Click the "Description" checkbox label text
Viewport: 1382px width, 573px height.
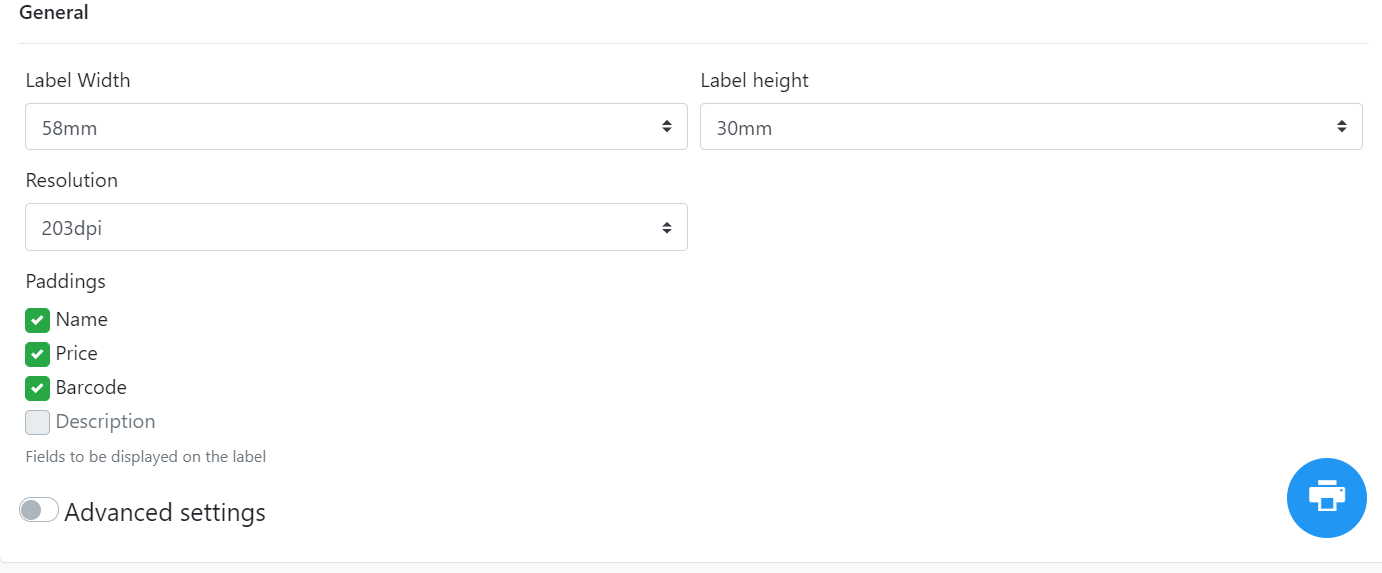pos(105,422)
